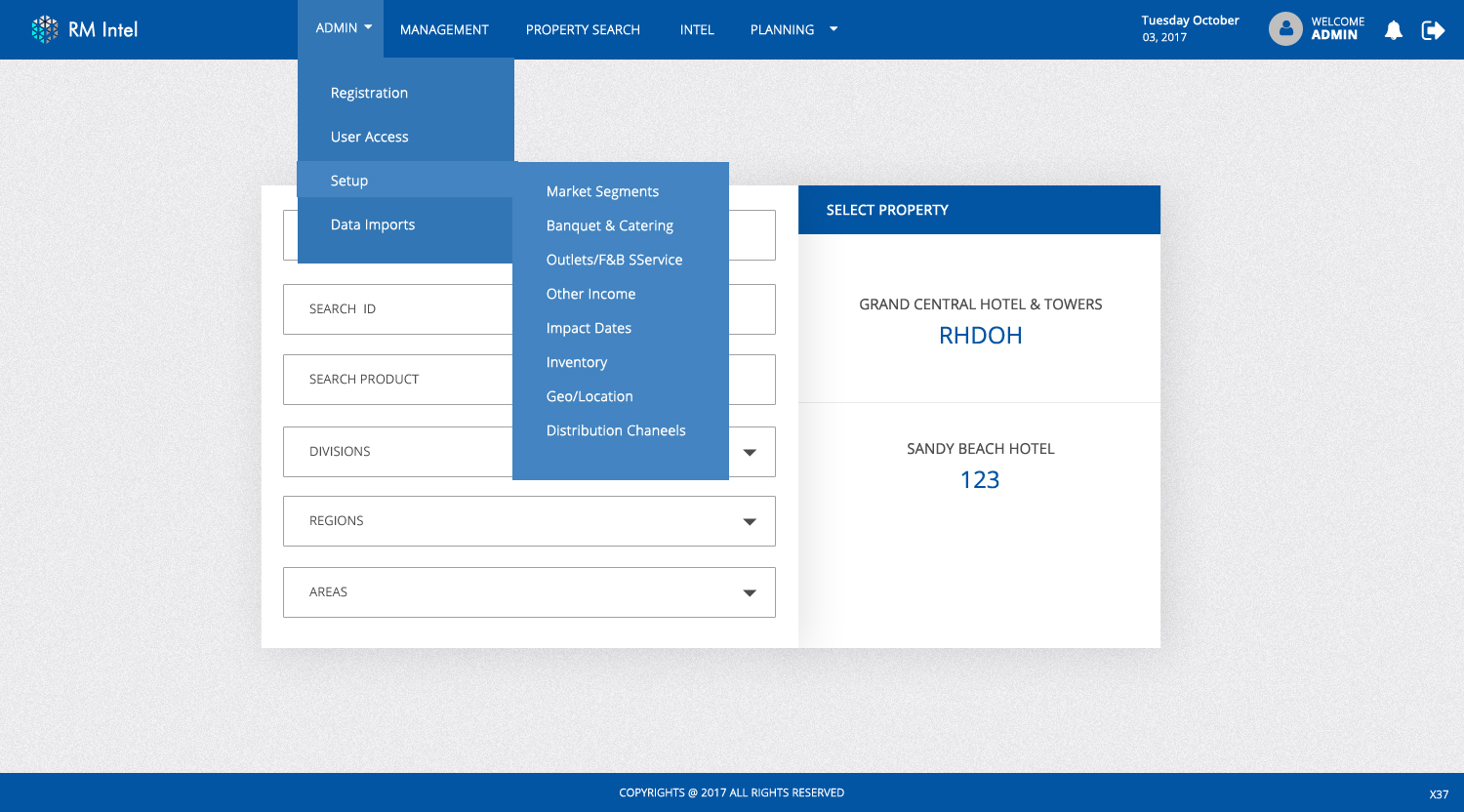Screen dimensions: 1464x812
Task: Select the Sandy Beach Hotel property
Action: point(980,464)
